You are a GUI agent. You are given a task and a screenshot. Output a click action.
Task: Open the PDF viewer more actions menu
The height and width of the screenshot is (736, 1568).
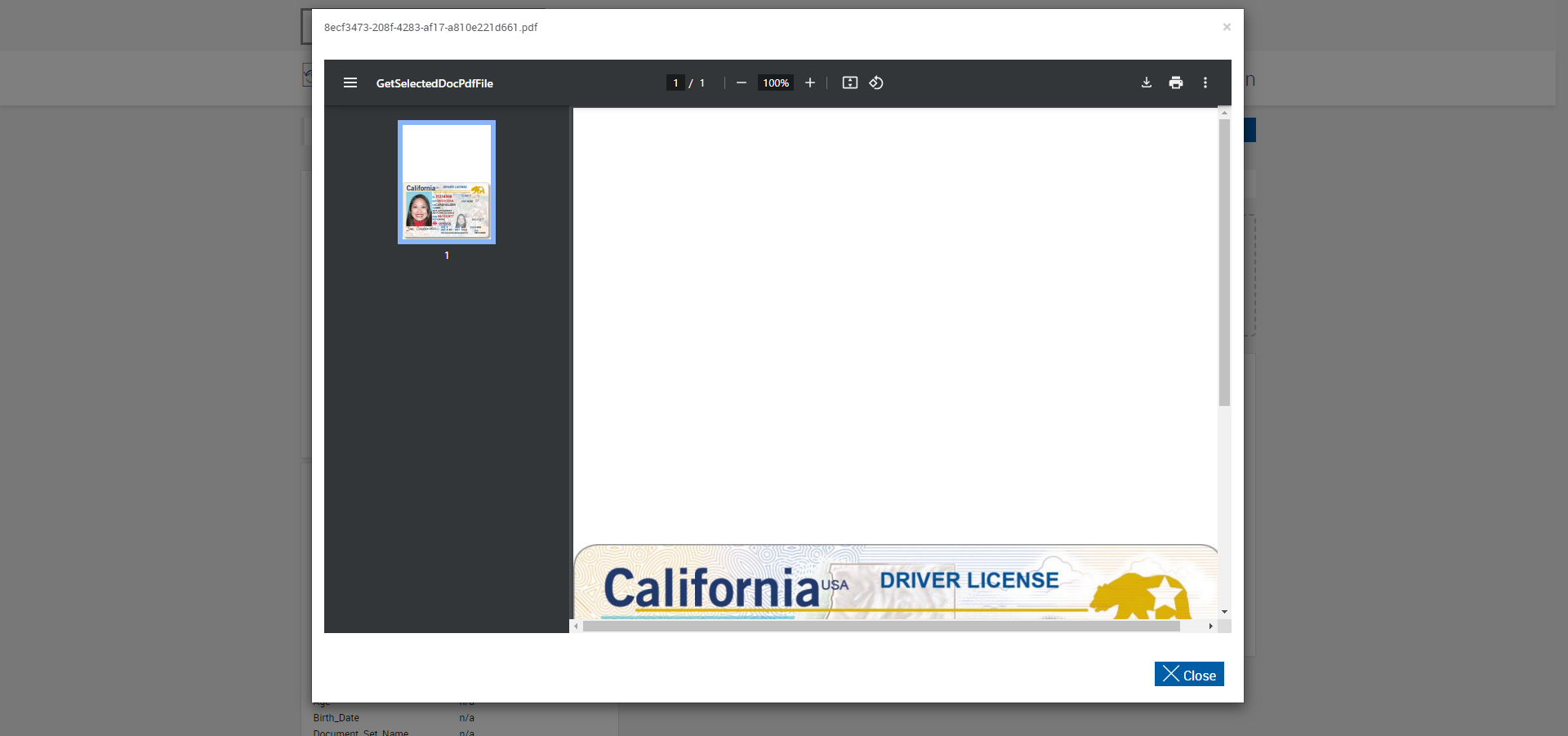pyautogui.click(x=1205, y=83)
